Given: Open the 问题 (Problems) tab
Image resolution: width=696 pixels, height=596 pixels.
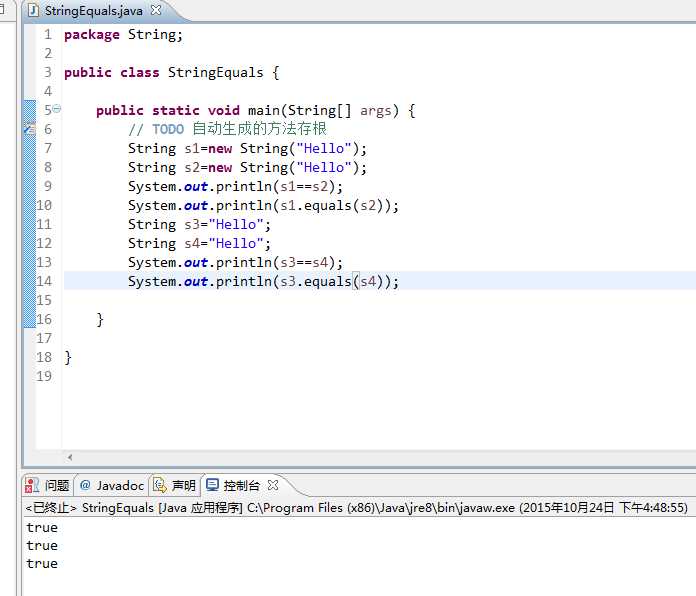Looking at the screenshot, I should (x=47, y=485).
